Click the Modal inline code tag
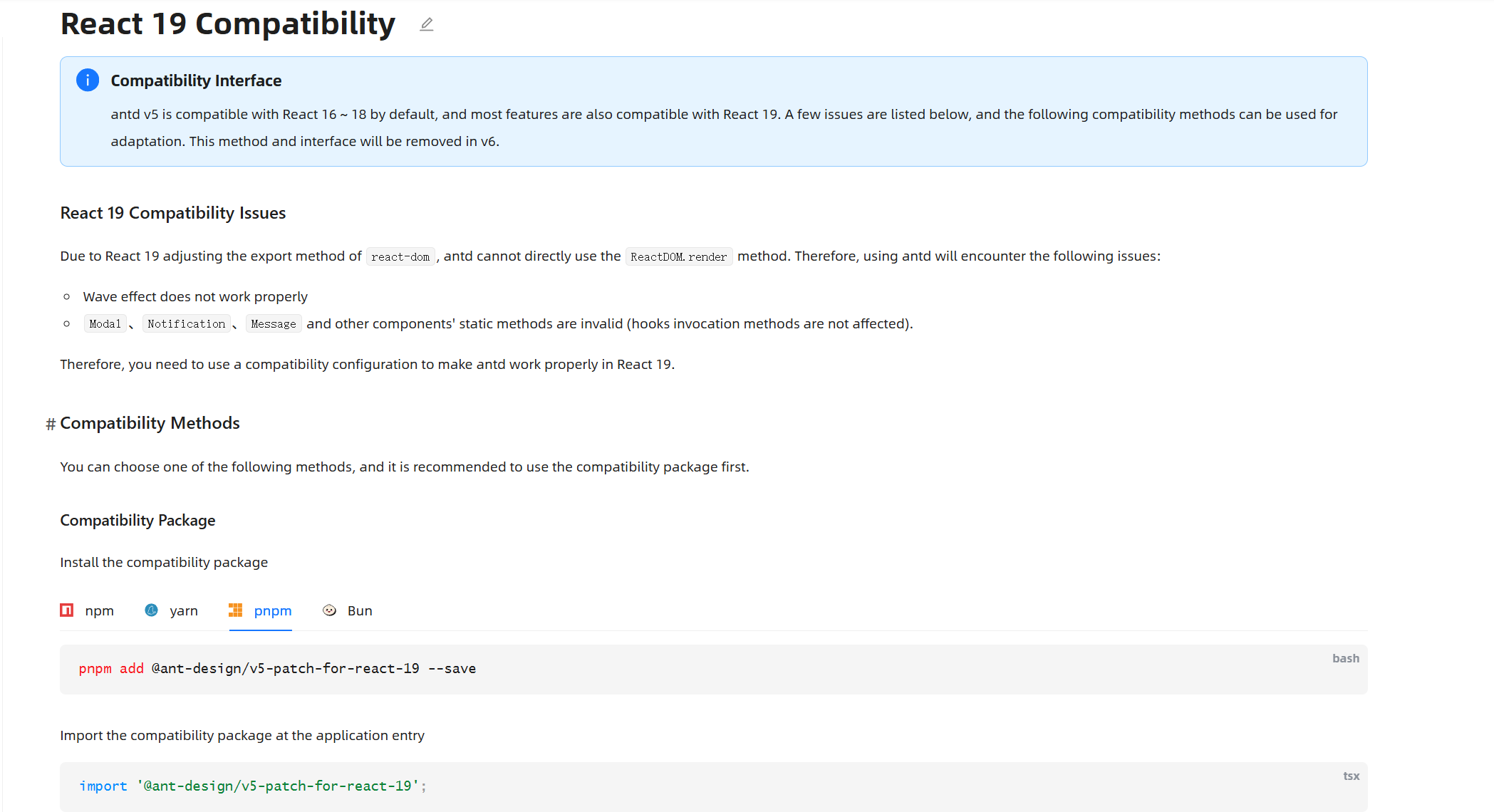Image resolution: width=1494 pixels, height=812 pixels. point(105,324)
